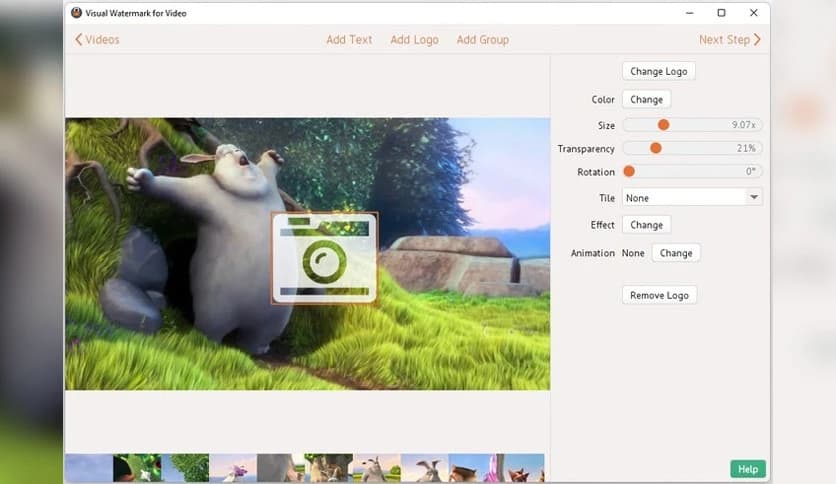This screenshot has width=836, height=484.
Task: Click the 21% transparency value
Action: coord(746,148)
